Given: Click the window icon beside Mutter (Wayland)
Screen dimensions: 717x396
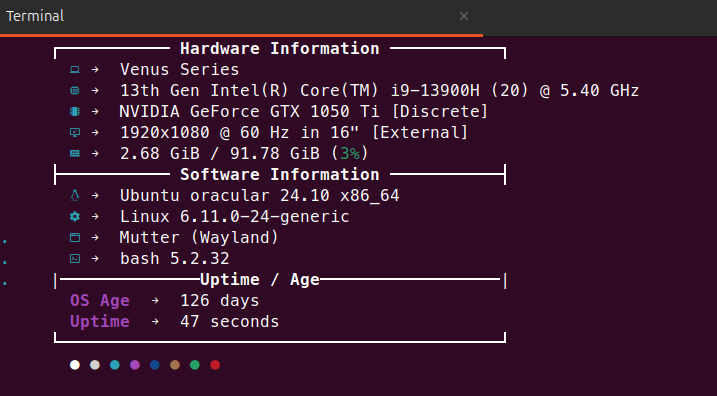Looking at the screenshot, I should tap(75, 237).
